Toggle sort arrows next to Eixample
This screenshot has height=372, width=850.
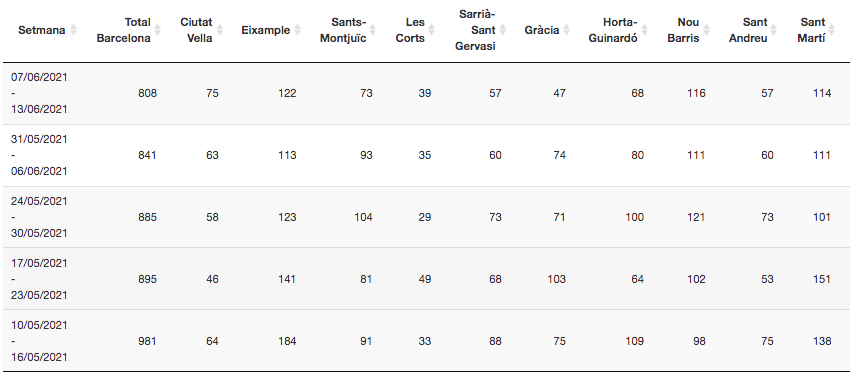point(298,30)
